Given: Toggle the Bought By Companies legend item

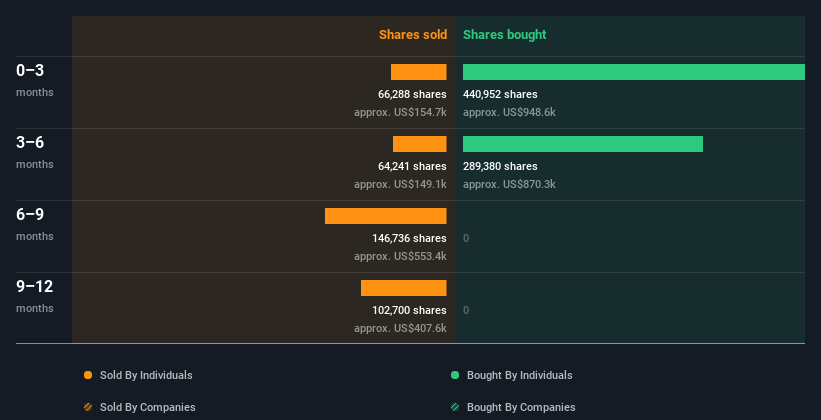Looking at the screenshot, I should [513, 407].
